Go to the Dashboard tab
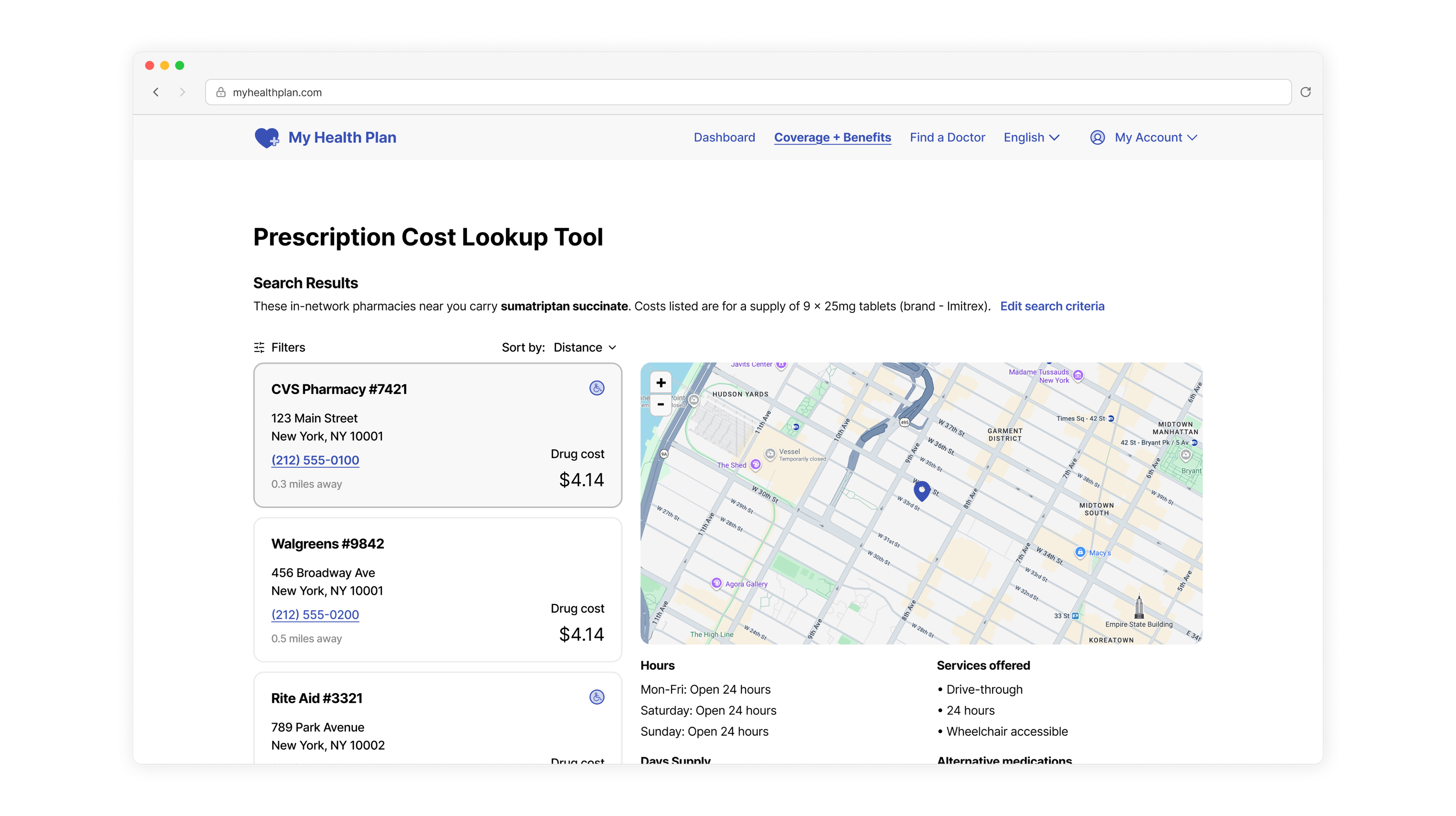 tap(724, 137)
